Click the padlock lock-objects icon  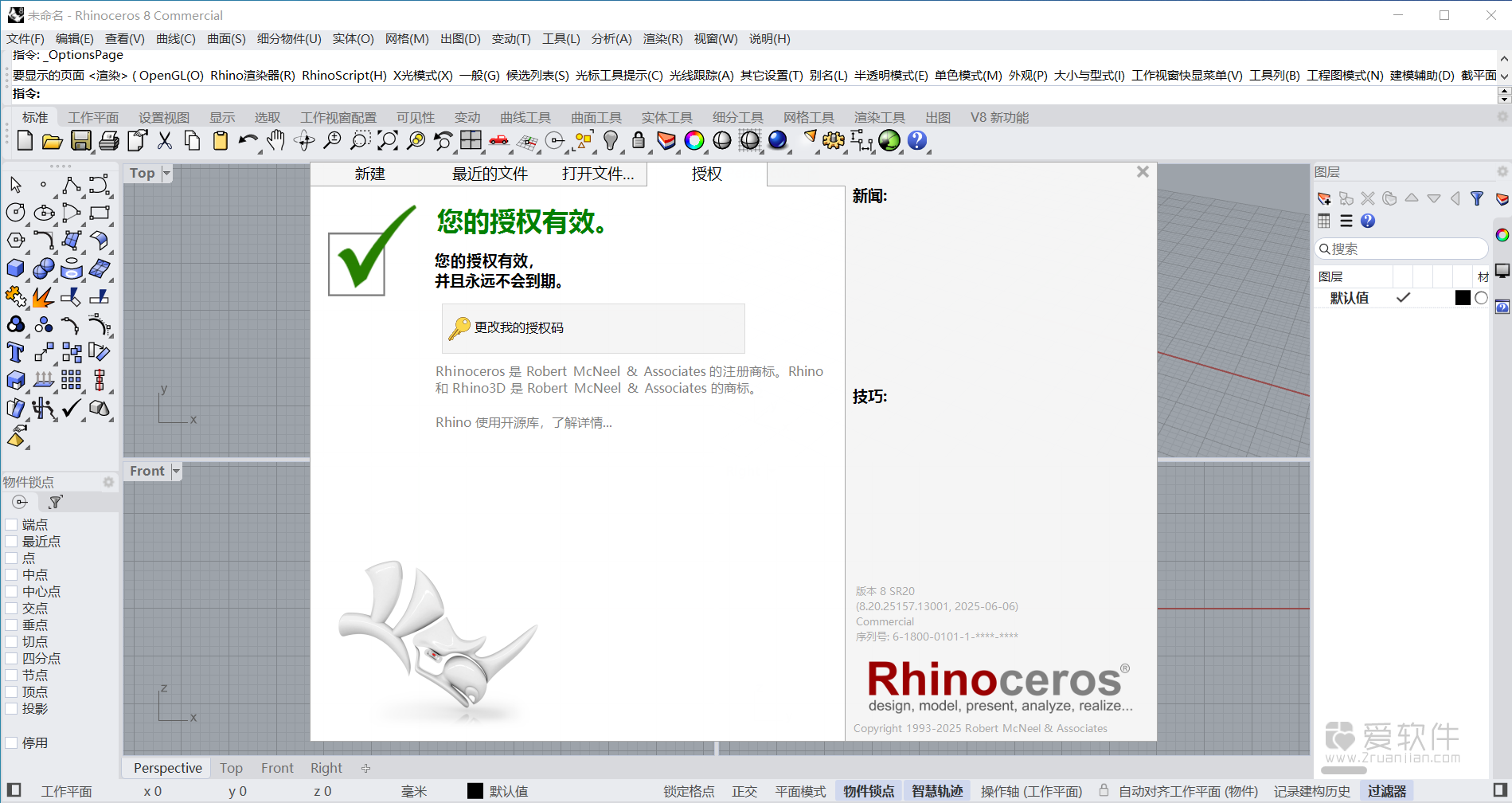tap(639, 141)
